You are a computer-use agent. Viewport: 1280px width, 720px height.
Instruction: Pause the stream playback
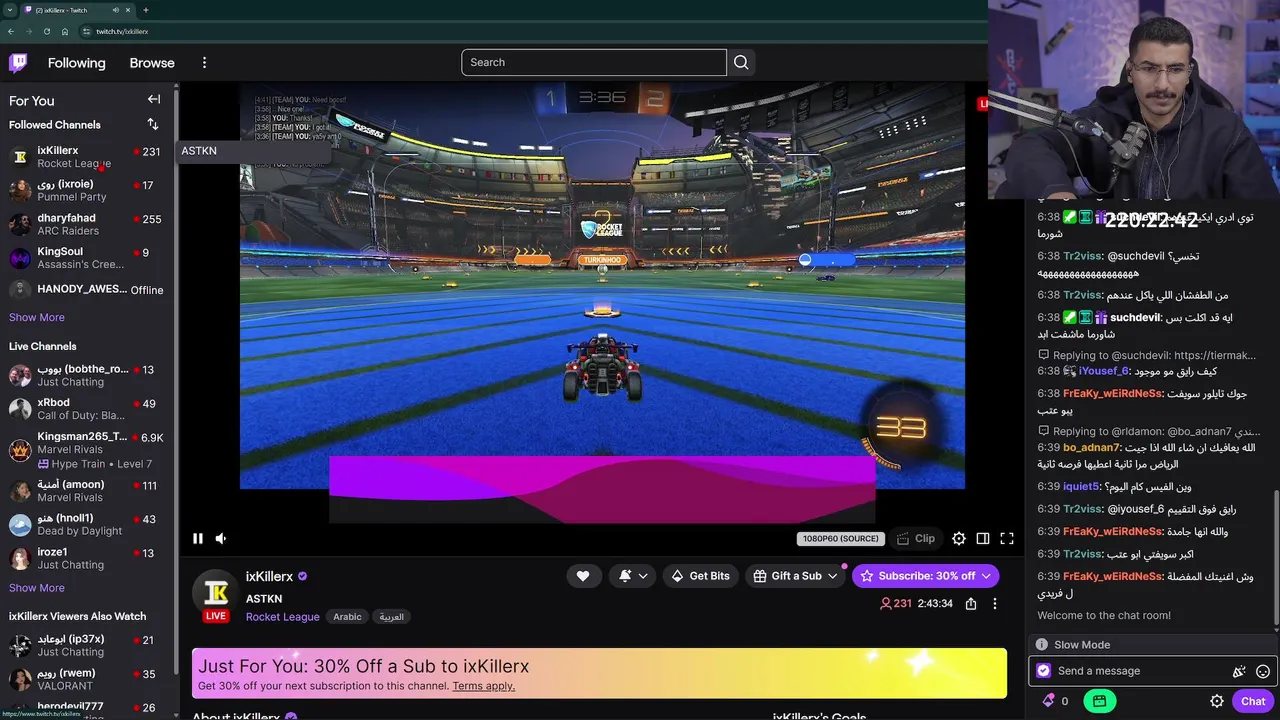(x=198, y=538)
